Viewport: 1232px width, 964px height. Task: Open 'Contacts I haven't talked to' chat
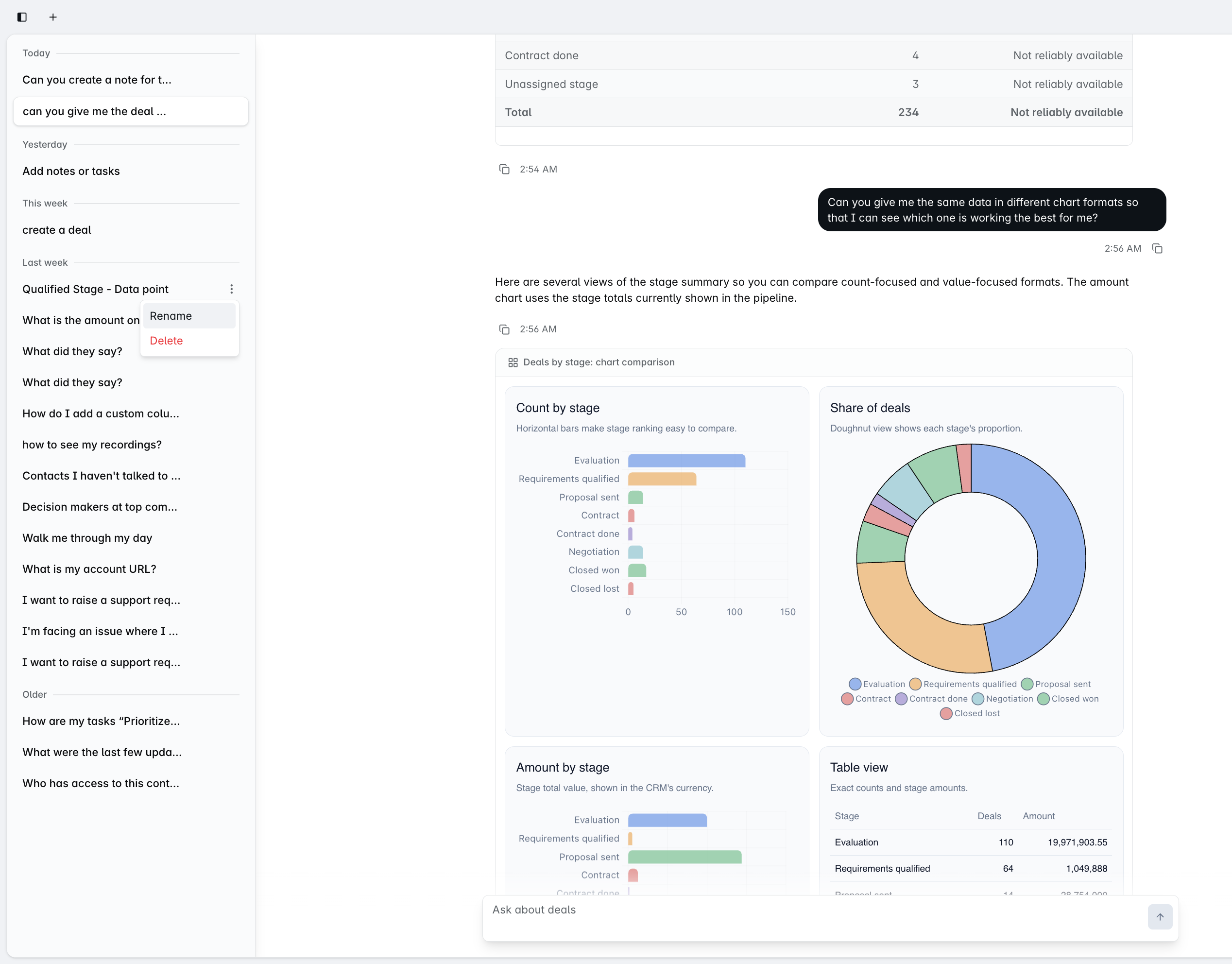(130, 476)
